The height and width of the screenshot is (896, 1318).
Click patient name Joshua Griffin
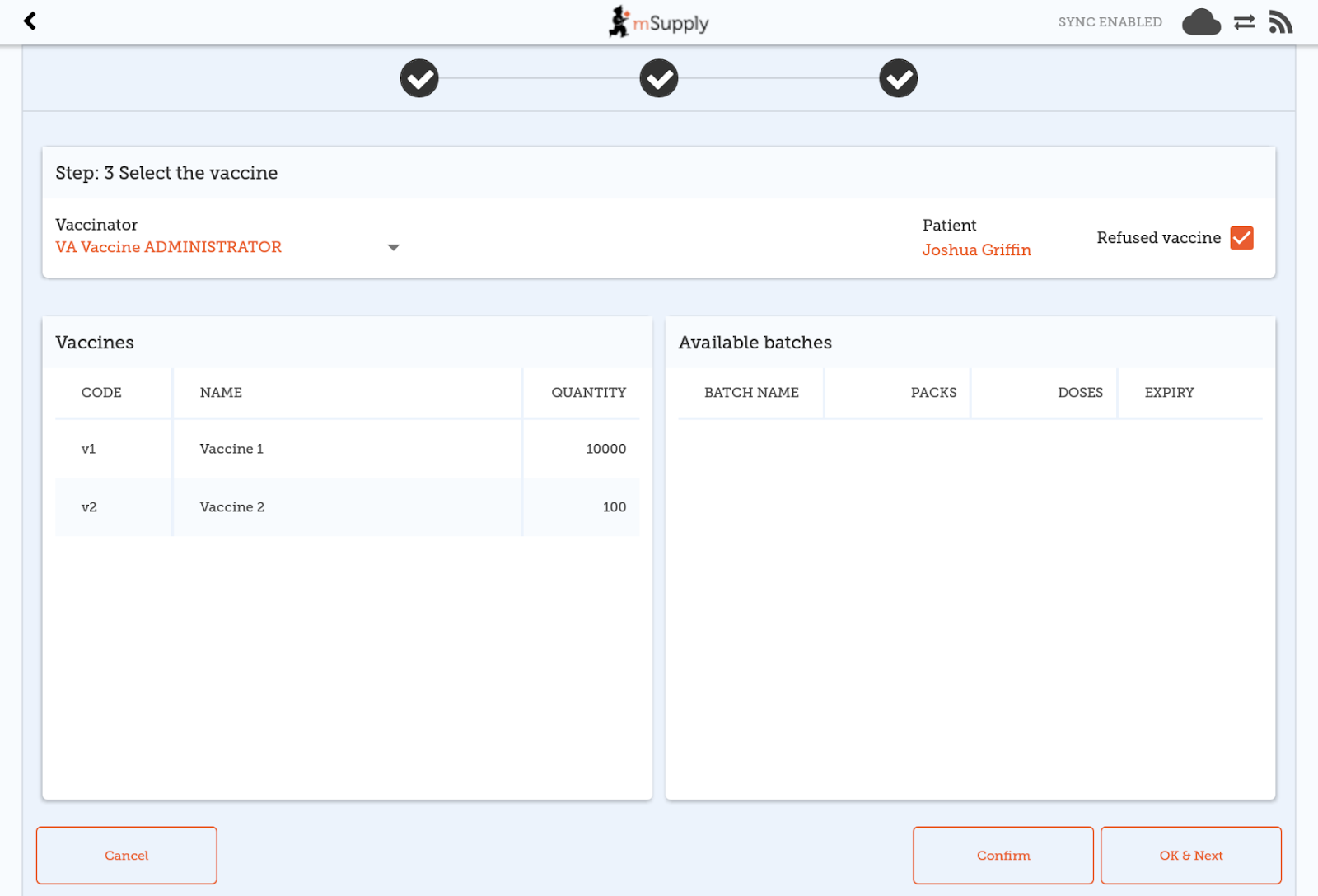pyautogui.click(x=976, y=250)
